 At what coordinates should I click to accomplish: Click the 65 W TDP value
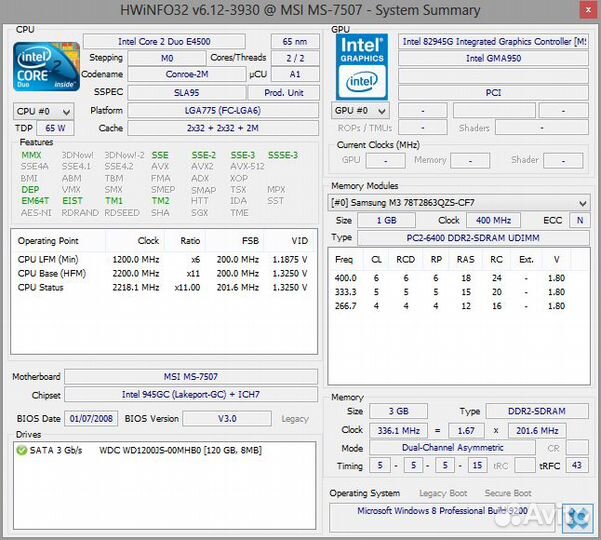[55, 128]
